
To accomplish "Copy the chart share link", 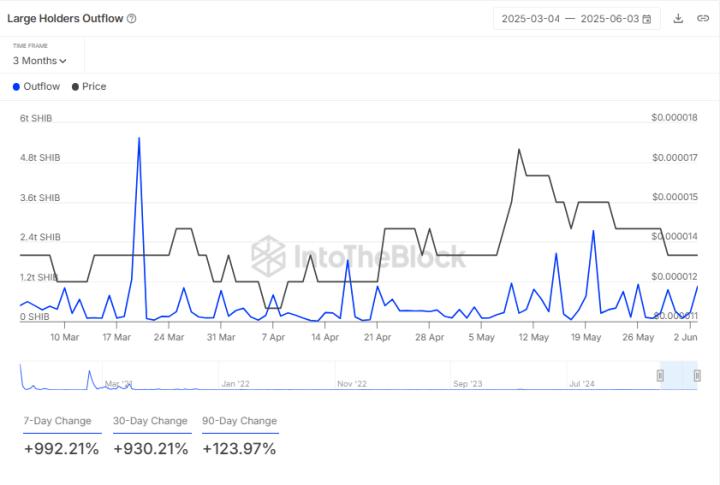I will coord(703,18).
